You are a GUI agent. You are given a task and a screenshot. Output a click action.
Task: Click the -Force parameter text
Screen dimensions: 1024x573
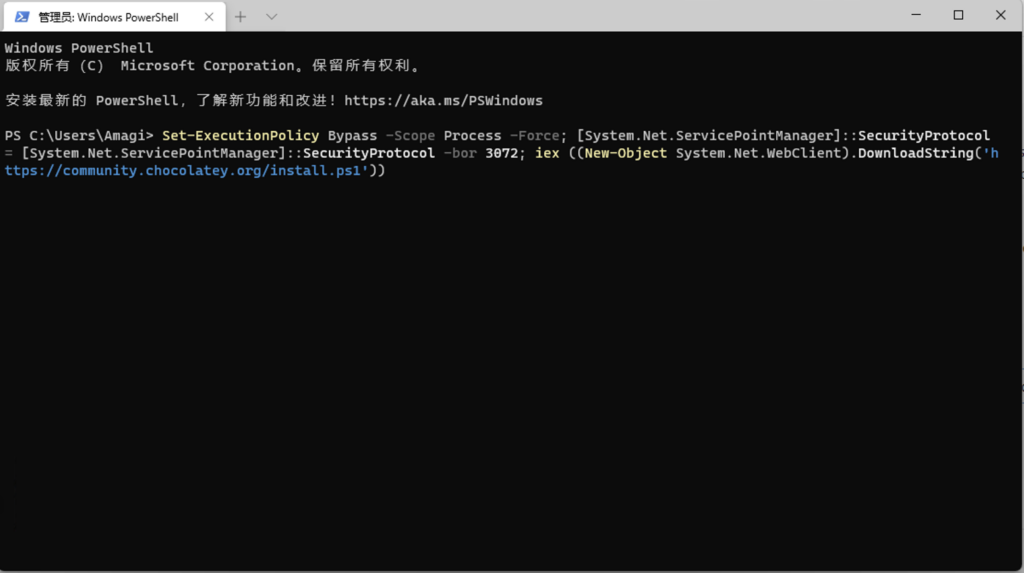tap(534, 135)
